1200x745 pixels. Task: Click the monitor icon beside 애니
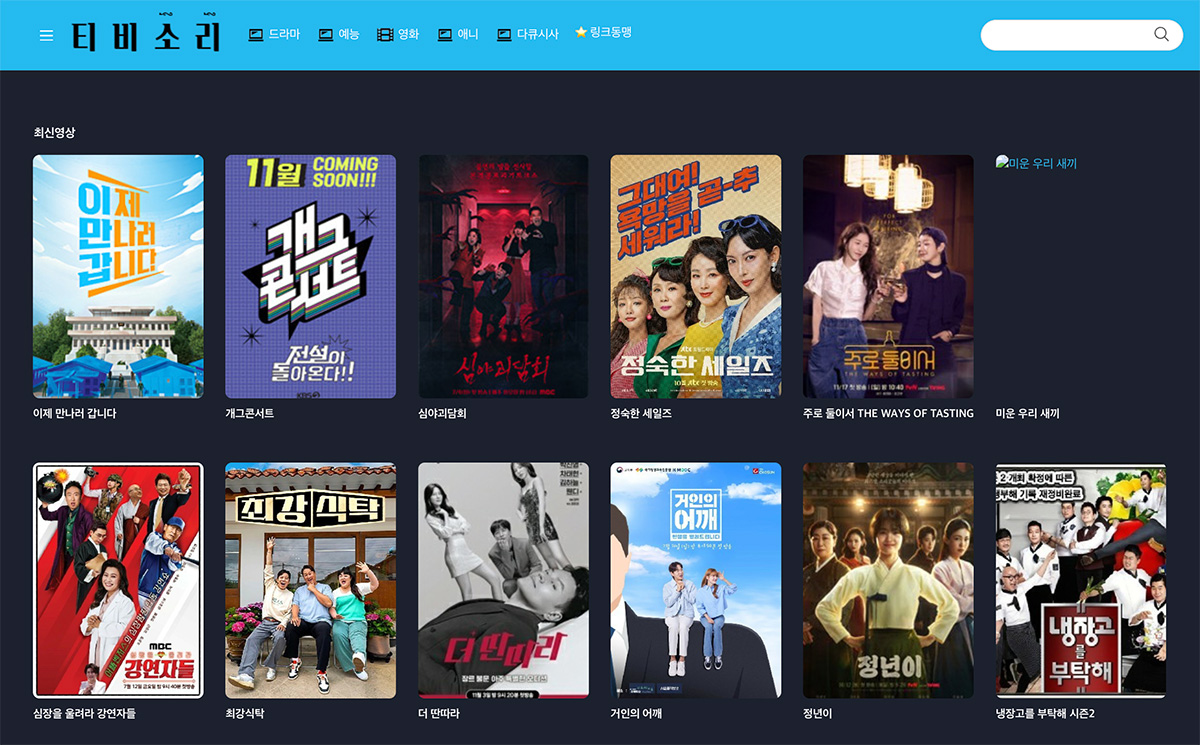(445, 35)
